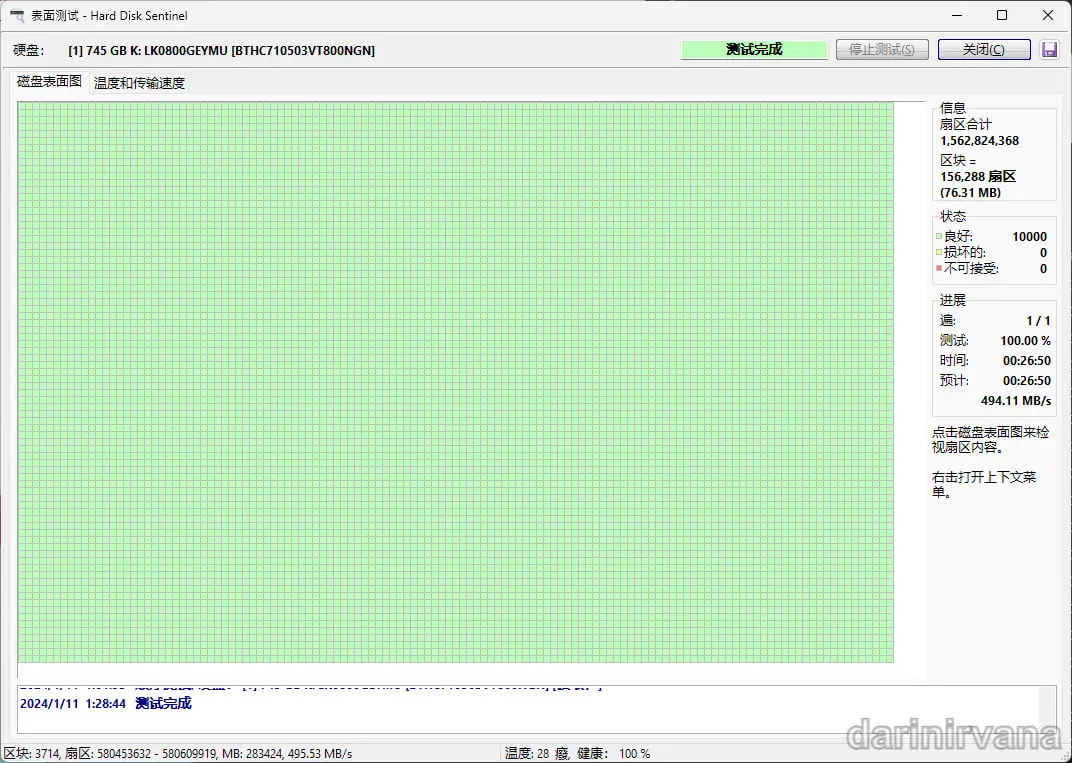Click the transfer speed 494.11 MB/s

click(1016, 401)
